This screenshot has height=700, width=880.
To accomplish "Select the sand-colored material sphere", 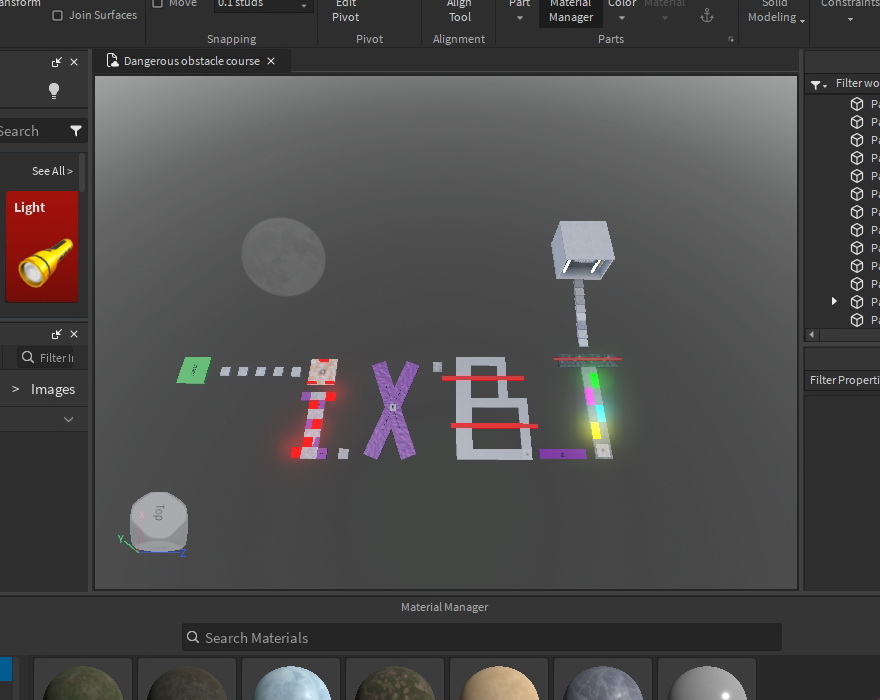I will pyautogui.click(x=499, y=681).
